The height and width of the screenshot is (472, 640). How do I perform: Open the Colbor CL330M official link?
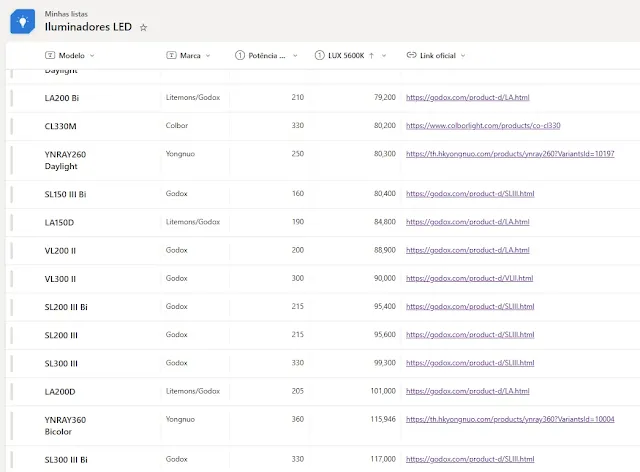(x=483, y=126)
